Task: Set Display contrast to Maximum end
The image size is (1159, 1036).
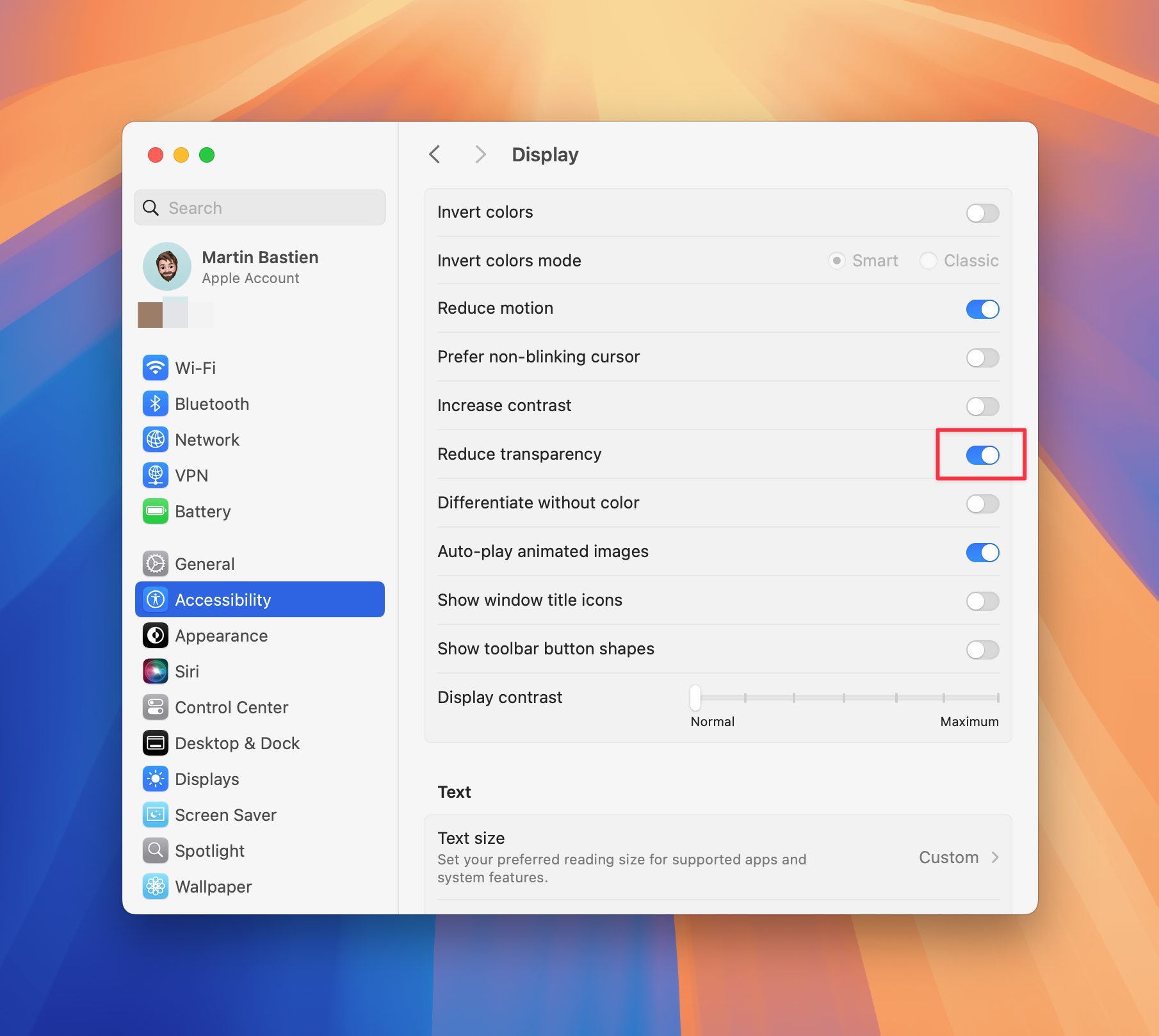Action: [998, 697]
